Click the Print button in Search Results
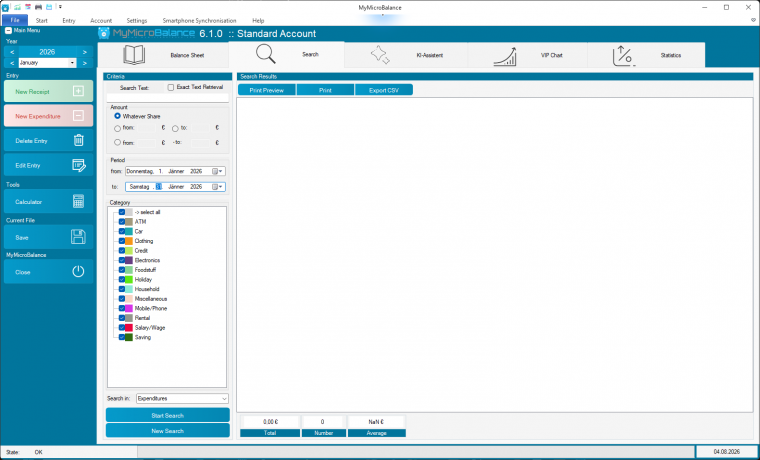Screen dimensions: 760x460 (325, 90)
